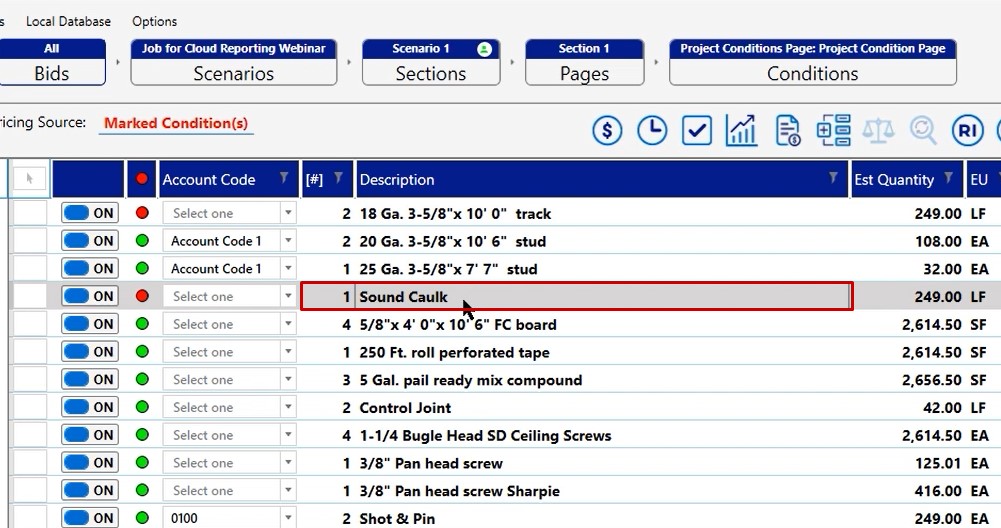The height and width of the screenshot is (528, 1001).
Task: Click the dollar sign pricing icon
Action: (x=607, y=130)
